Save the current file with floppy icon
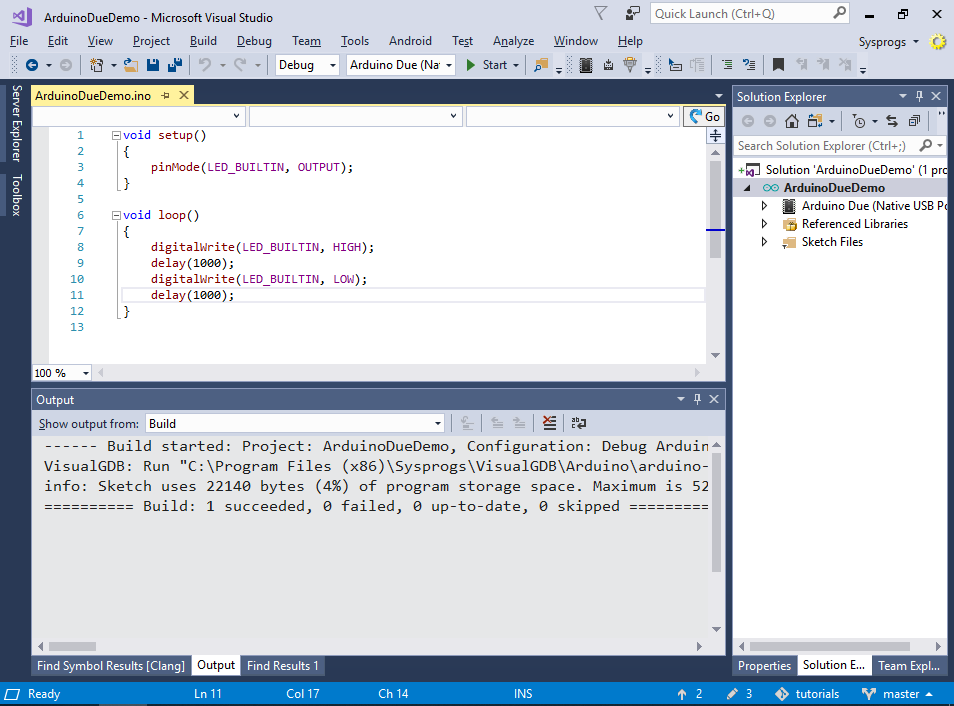The width and height of the screenshot is (954, 706). tap(153, 65)
